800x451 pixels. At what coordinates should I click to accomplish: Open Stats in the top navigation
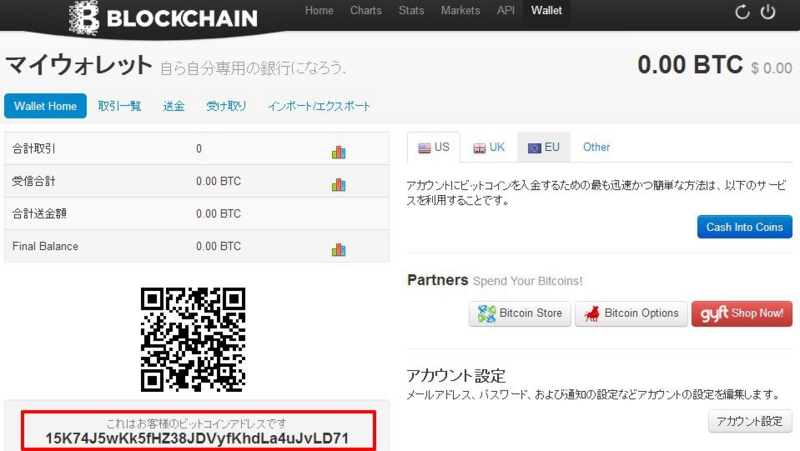(x=411, y=10)
